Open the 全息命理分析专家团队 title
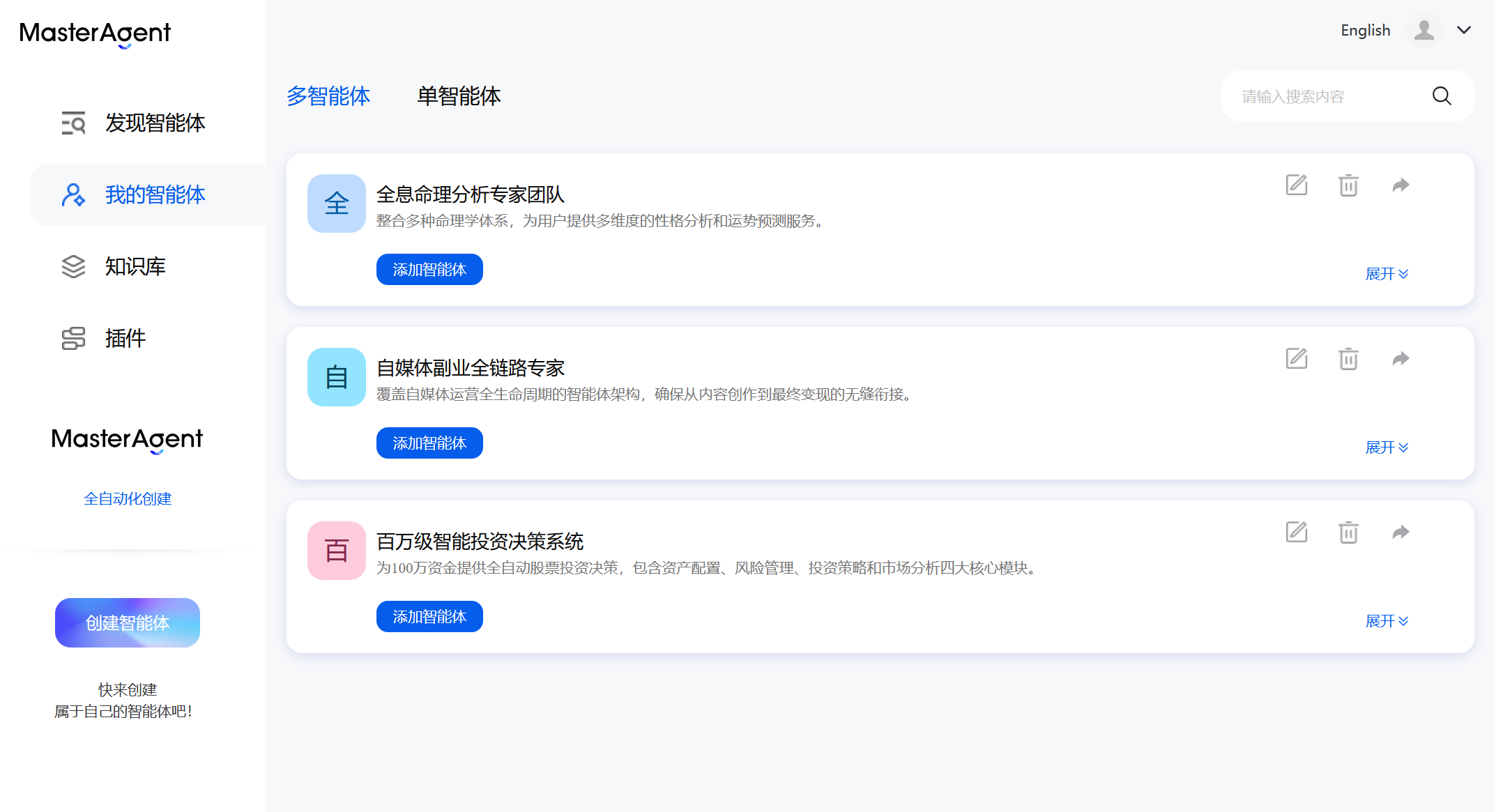This screenshot has height=812, width=1494. (x=471, y=194)
